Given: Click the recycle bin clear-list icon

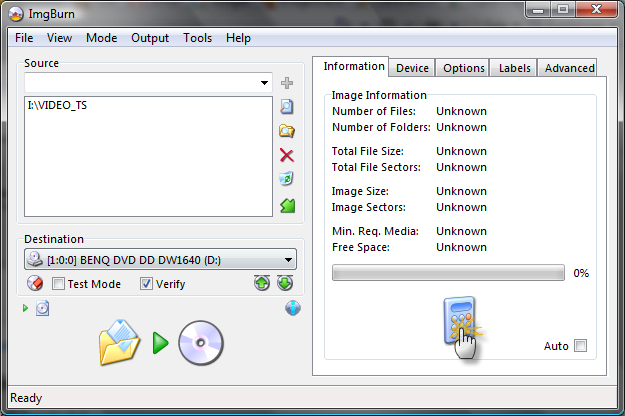Looking at the screenshot, I should point(287,179).
